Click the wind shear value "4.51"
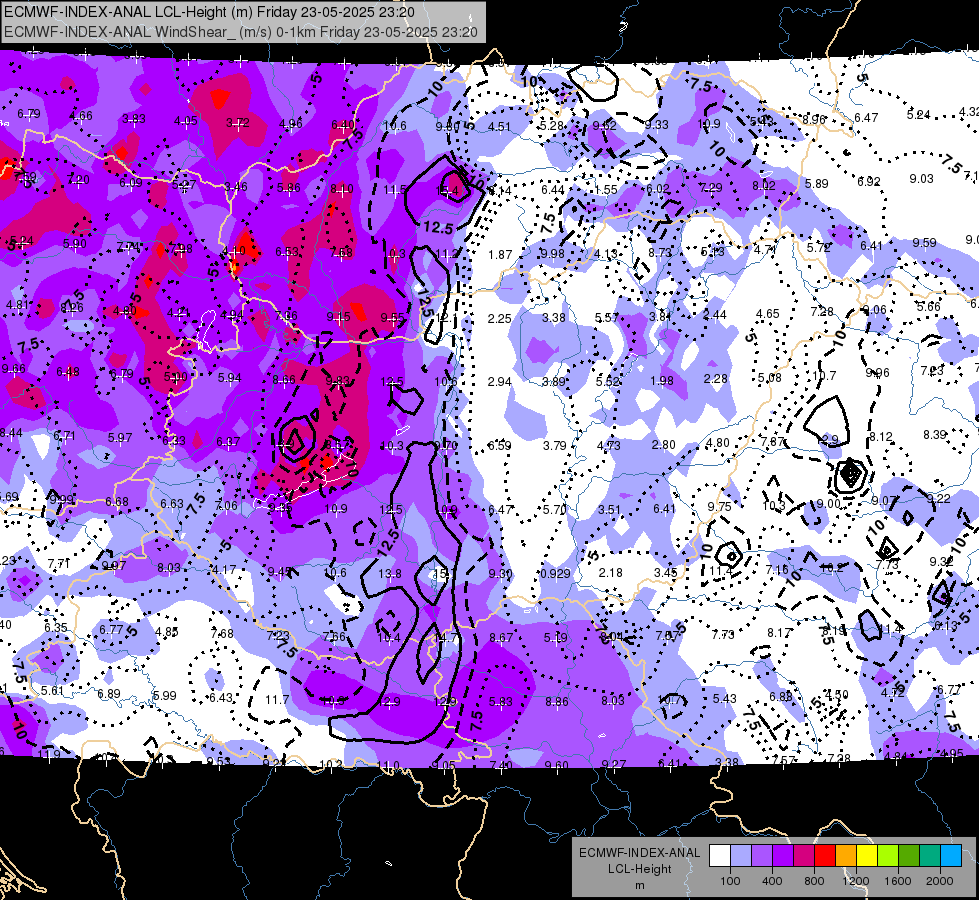This screenshot has width=979, height=900. coord(499,127)
